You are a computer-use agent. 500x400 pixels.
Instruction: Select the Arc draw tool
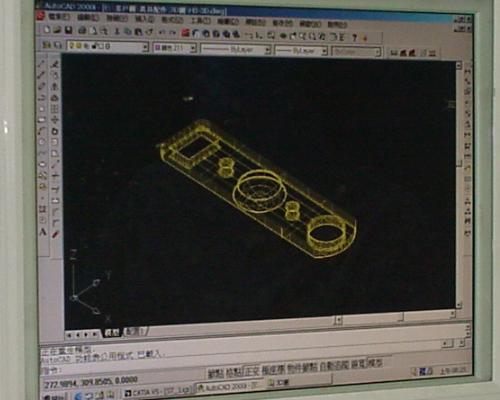[42, 131]
